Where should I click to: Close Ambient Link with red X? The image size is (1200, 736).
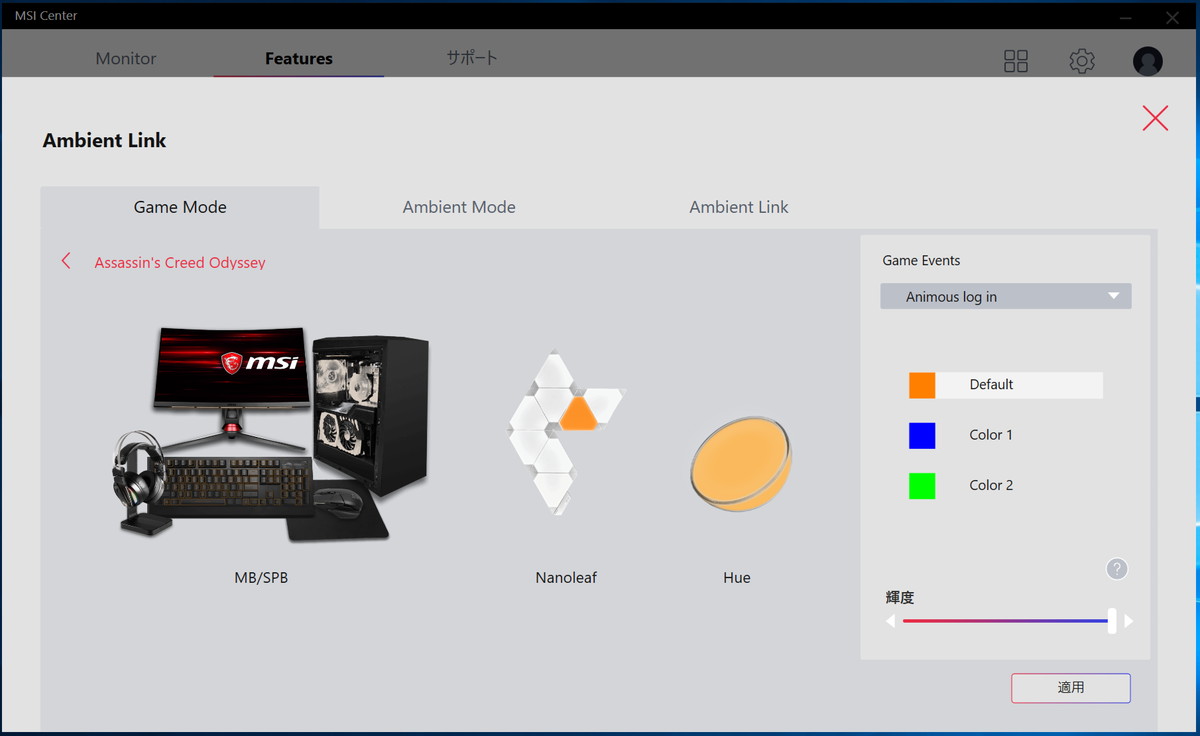coord(1155,119)
